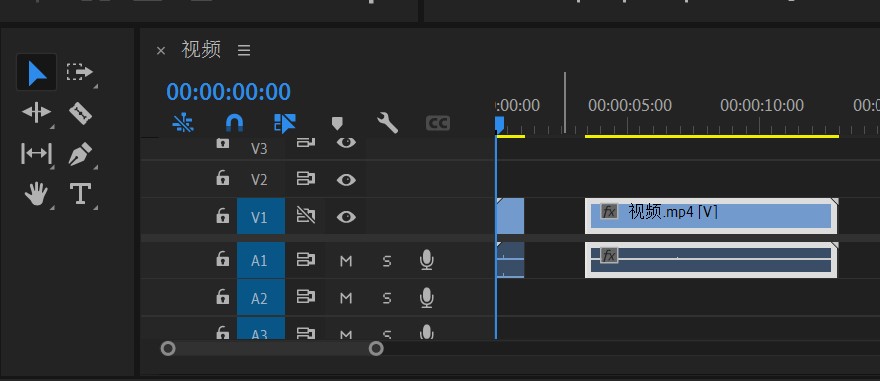880x381 pixels.
Task: Close the 视频 sequence tab
Action: click(x=161, y=51)
